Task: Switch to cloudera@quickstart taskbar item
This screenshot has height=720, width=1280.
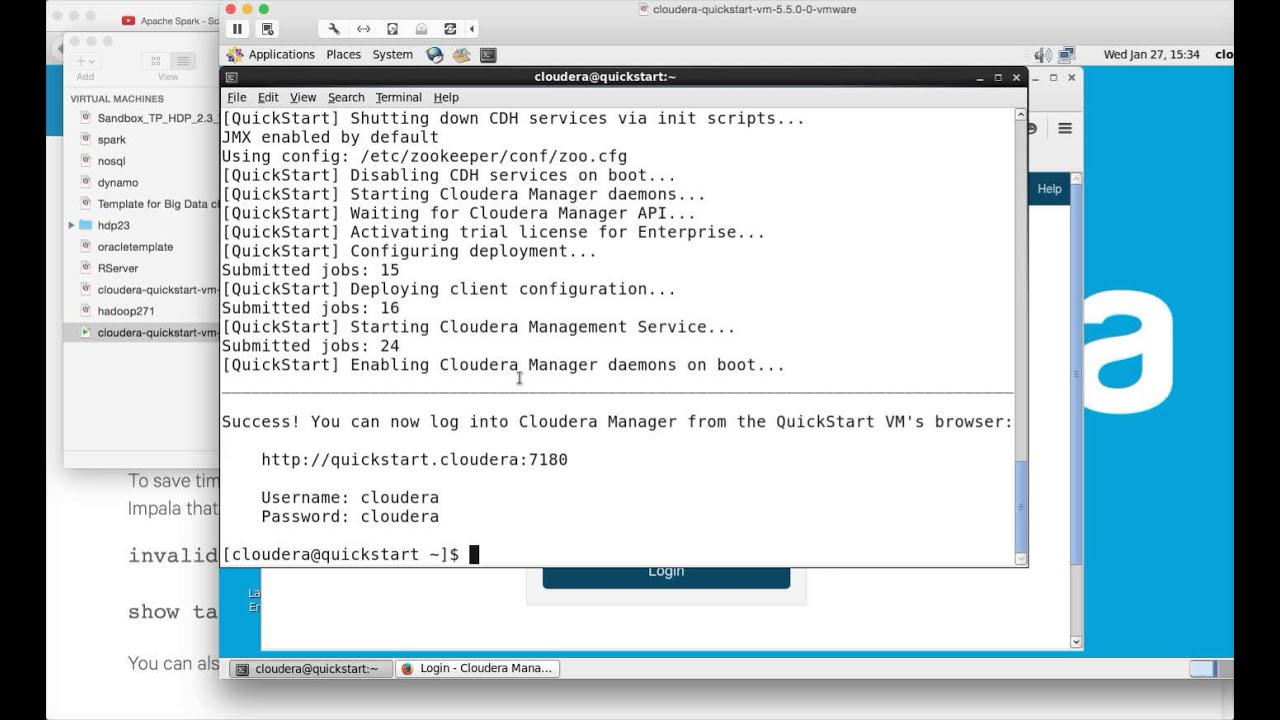Action: coord(311,669)
